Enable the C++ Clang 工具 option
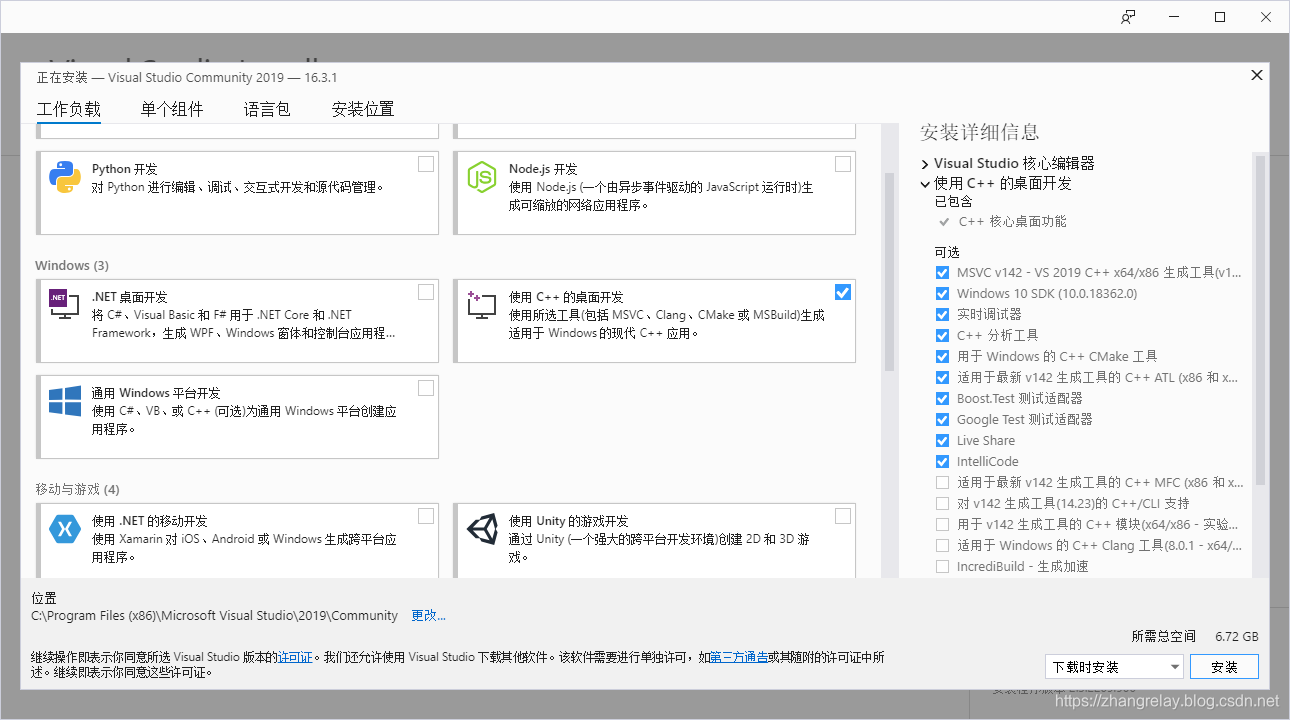Screen dimensions: 1290x720 tap(942, 545)
